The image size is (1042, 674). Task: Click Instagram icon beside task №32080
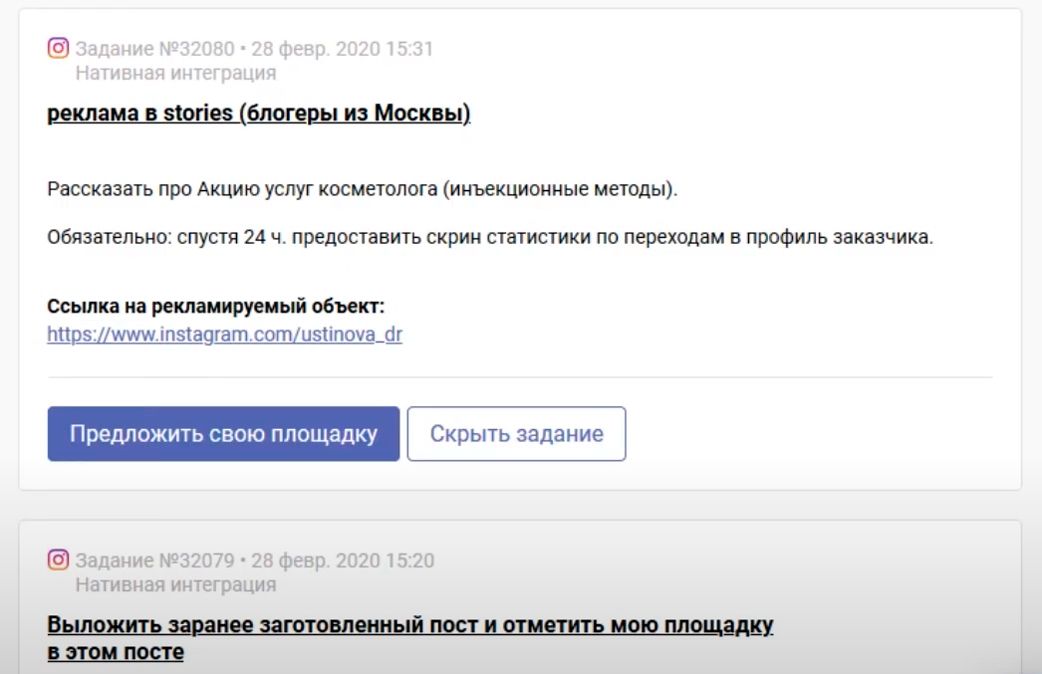pyautogui.click(x=58, y=48)
